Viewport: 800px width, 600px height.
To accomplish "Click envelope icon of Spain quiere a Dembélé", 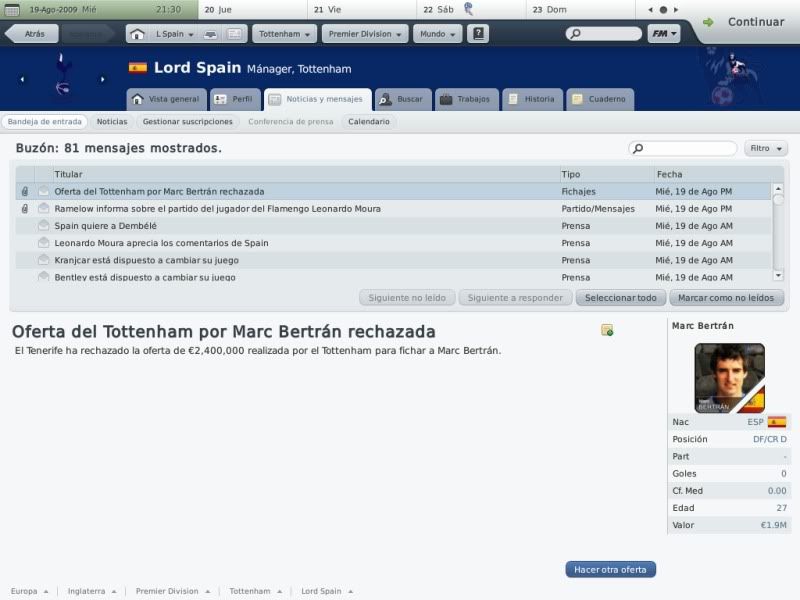I will tap(43, 226).
